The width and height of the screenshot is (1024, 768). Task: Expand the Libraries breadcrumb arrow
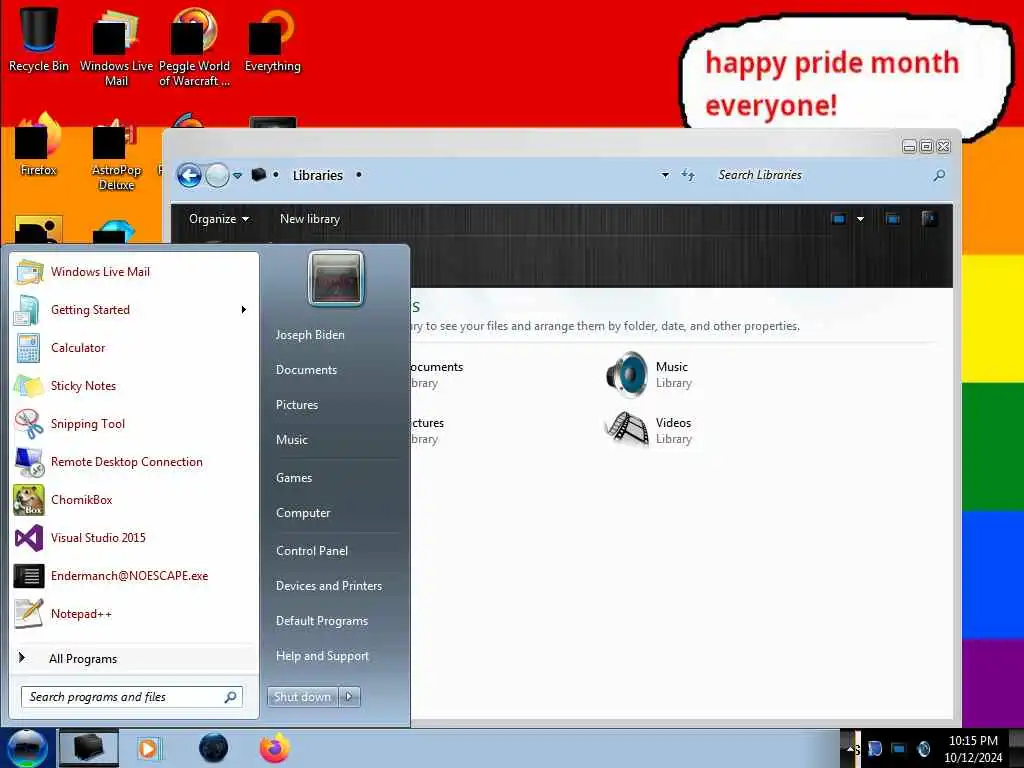tap(359, 175)
